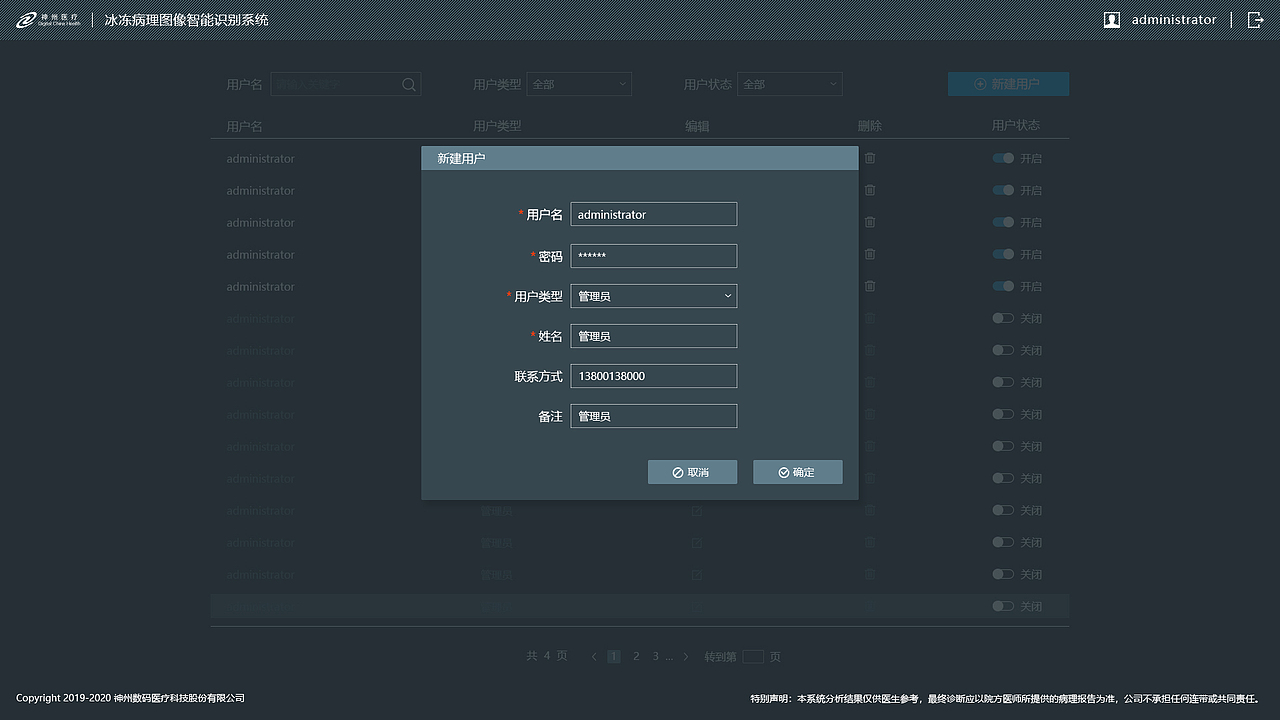1280x720 pixels.
Task: Click the edit icon in the highlighted last row
Action: (x=697, y=606)
